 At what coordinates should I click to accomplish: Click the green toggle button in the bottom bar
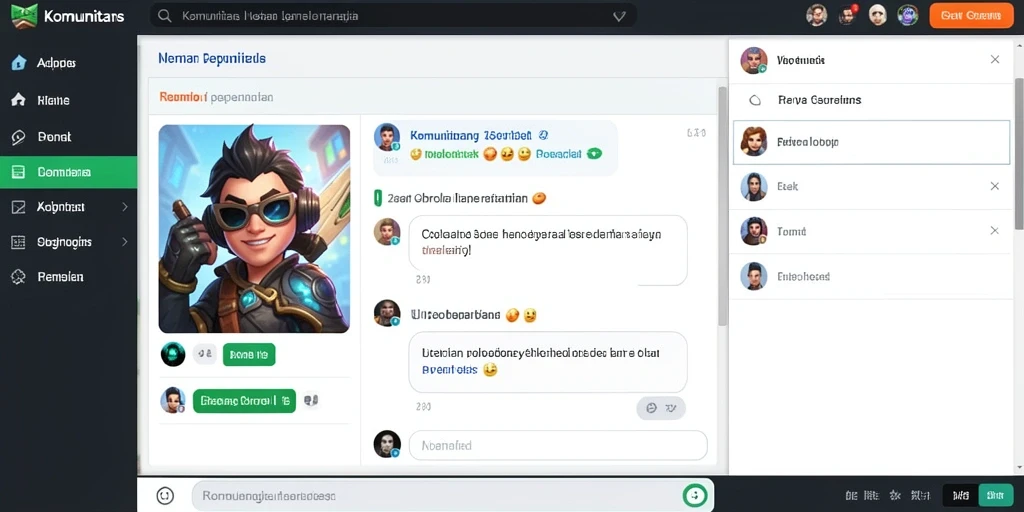coord(996,496)
